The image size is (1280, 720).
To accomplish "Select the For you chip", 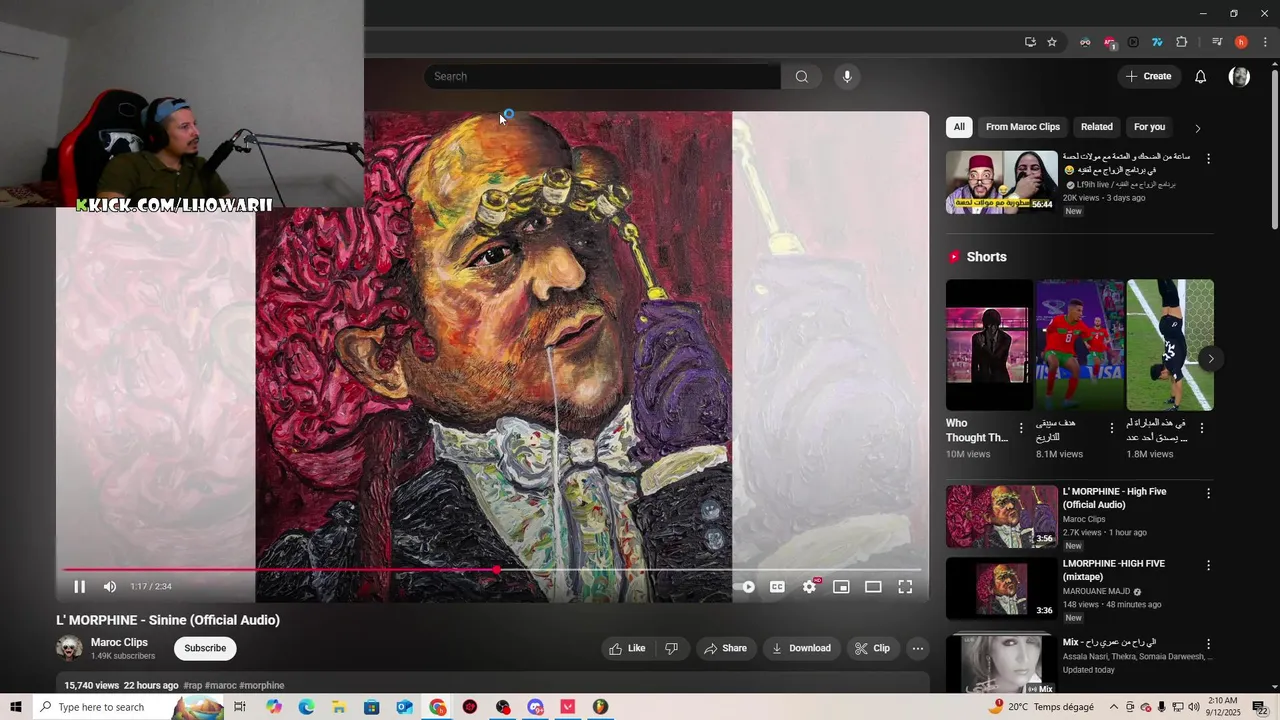I will [1149, 127].
